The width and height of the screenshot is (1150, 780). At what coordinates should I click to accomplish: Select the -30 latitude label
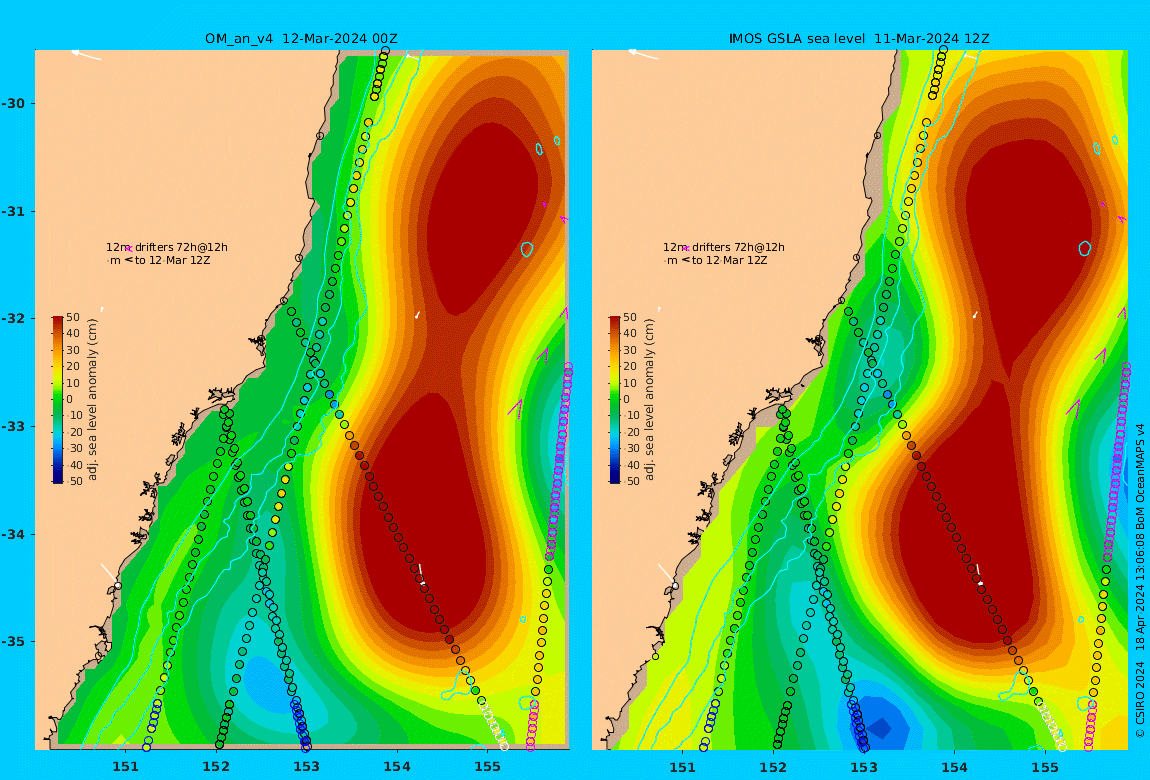(x=13, y=103)
